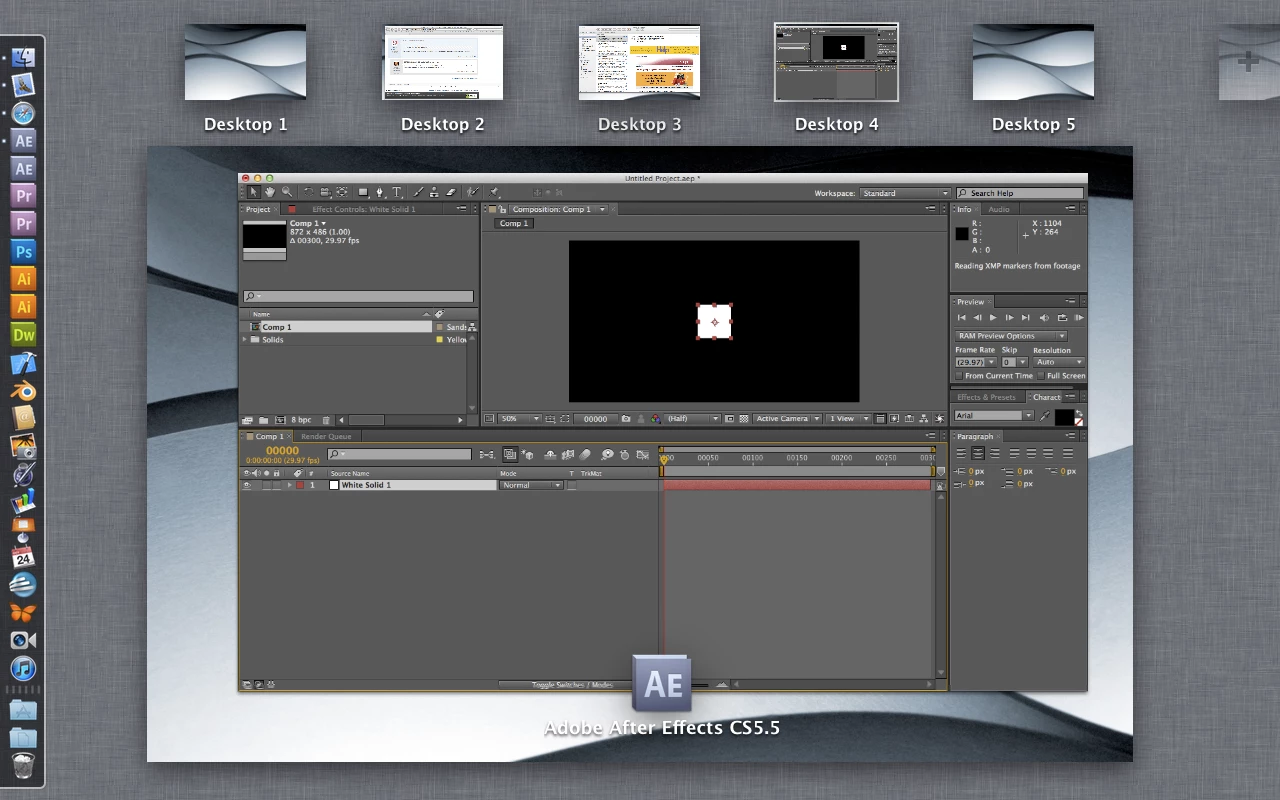This screenshot has height=800, width=1280.
Task: Open Dreamweaver from the dock
Action: (x=23, y=335)
